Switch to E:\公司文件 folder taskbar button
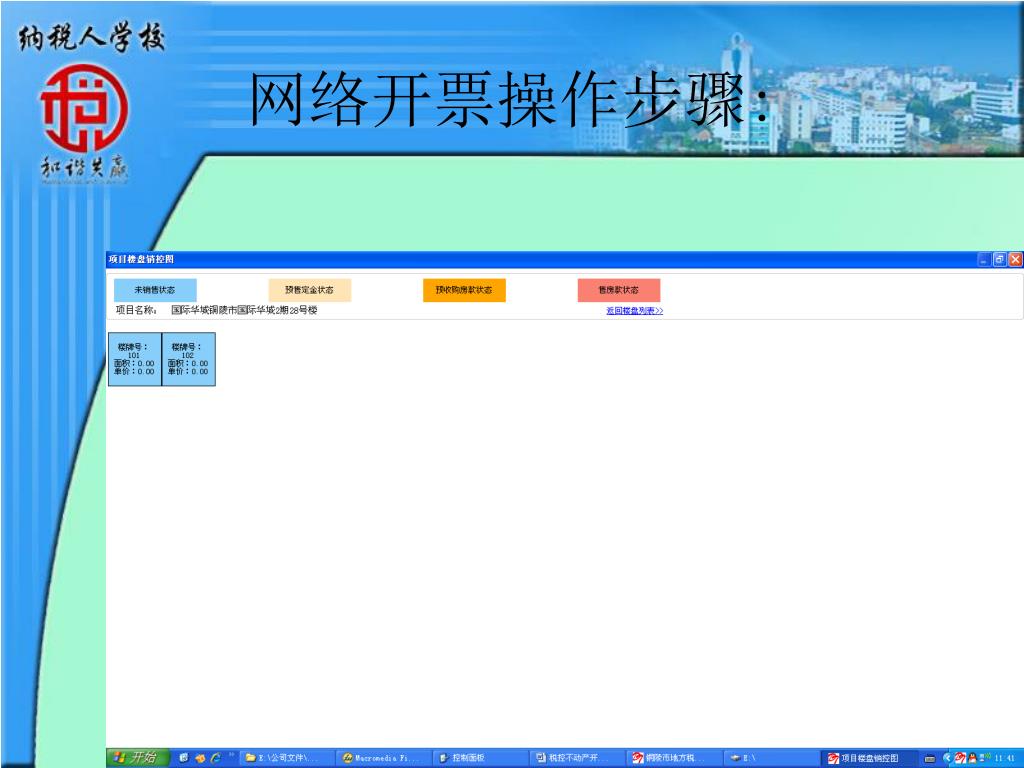 [287, 758]
